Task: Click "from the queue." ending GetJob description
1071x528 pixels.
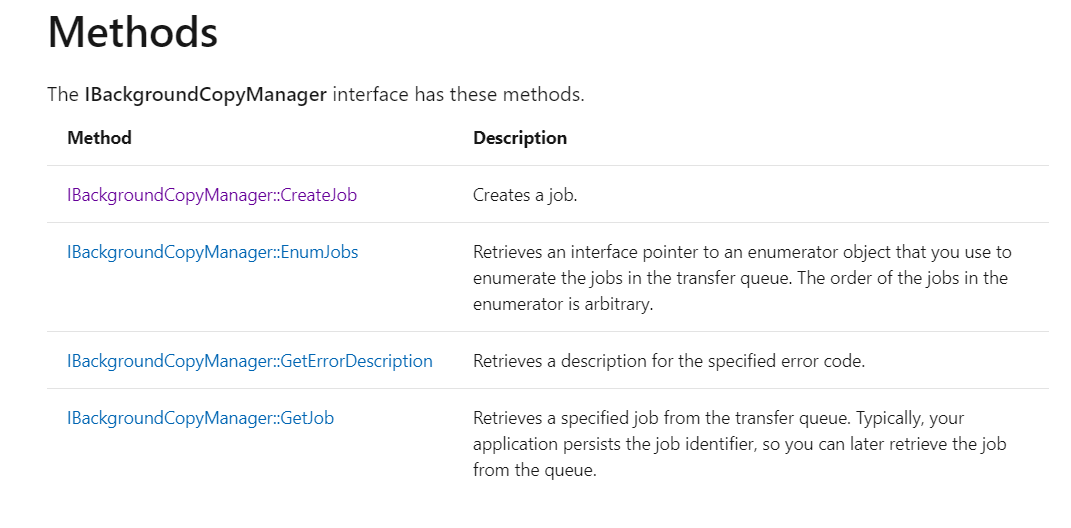Action: point(535,470)
